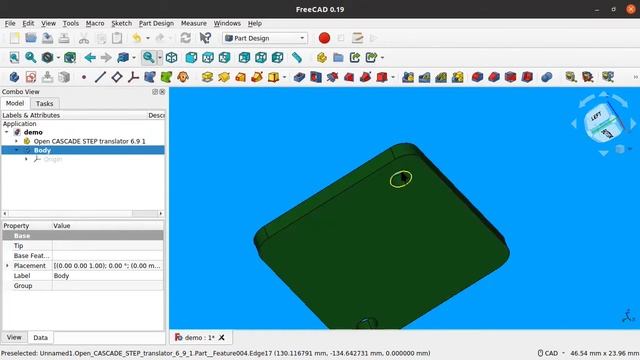Open additive primitive dropdown arrow
This screenshot has width=640, height=360.
284,78
